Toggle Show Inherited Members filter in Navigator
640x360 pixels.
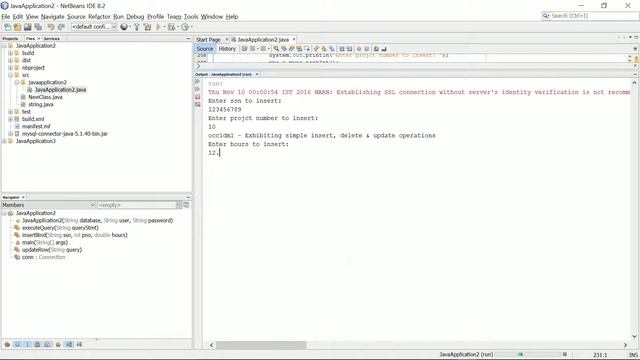point(7,344)
